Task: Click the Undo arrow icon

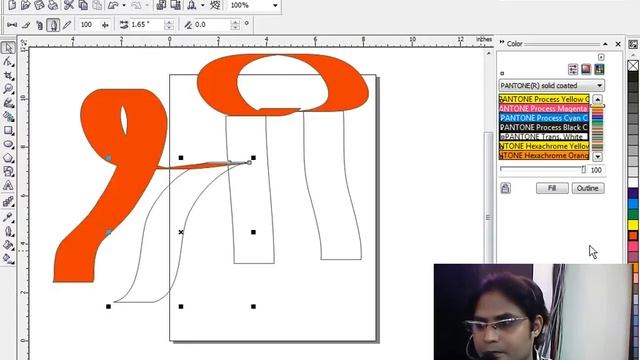Action: (113, 5)
